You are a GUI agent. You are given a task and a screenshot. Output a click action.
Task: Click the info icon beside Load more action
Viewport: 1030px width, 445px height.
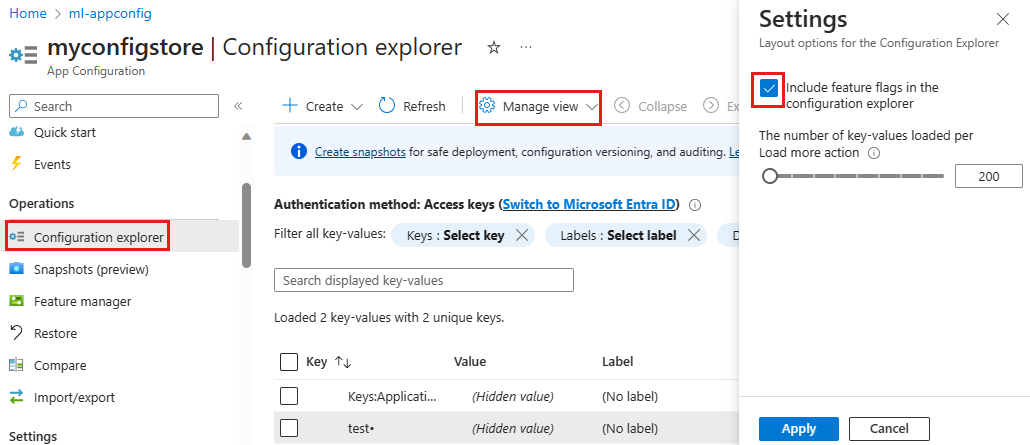pos(874,153)
